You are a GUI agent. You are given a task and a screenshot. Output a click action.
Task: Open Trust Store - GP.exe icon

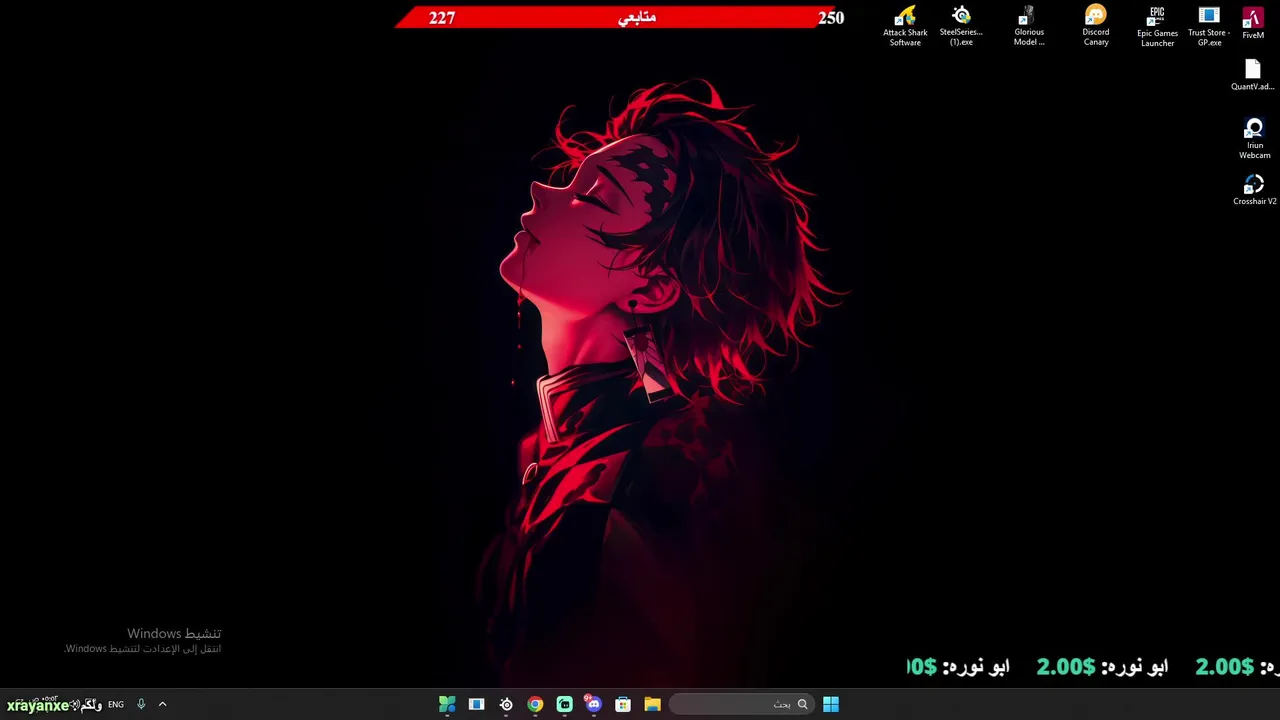(1209, 26)
